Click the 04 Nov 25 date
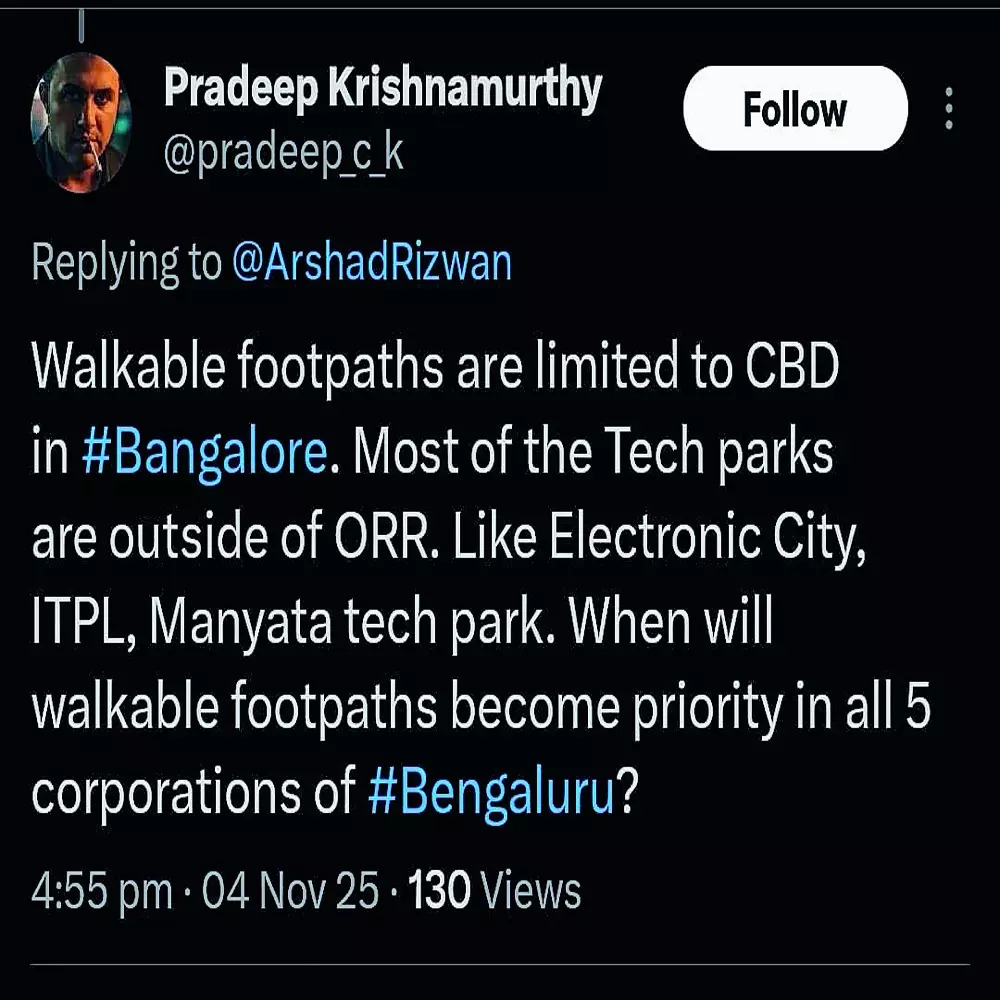The width and height of the screenshot is (1000, 1000). (291, 890)
